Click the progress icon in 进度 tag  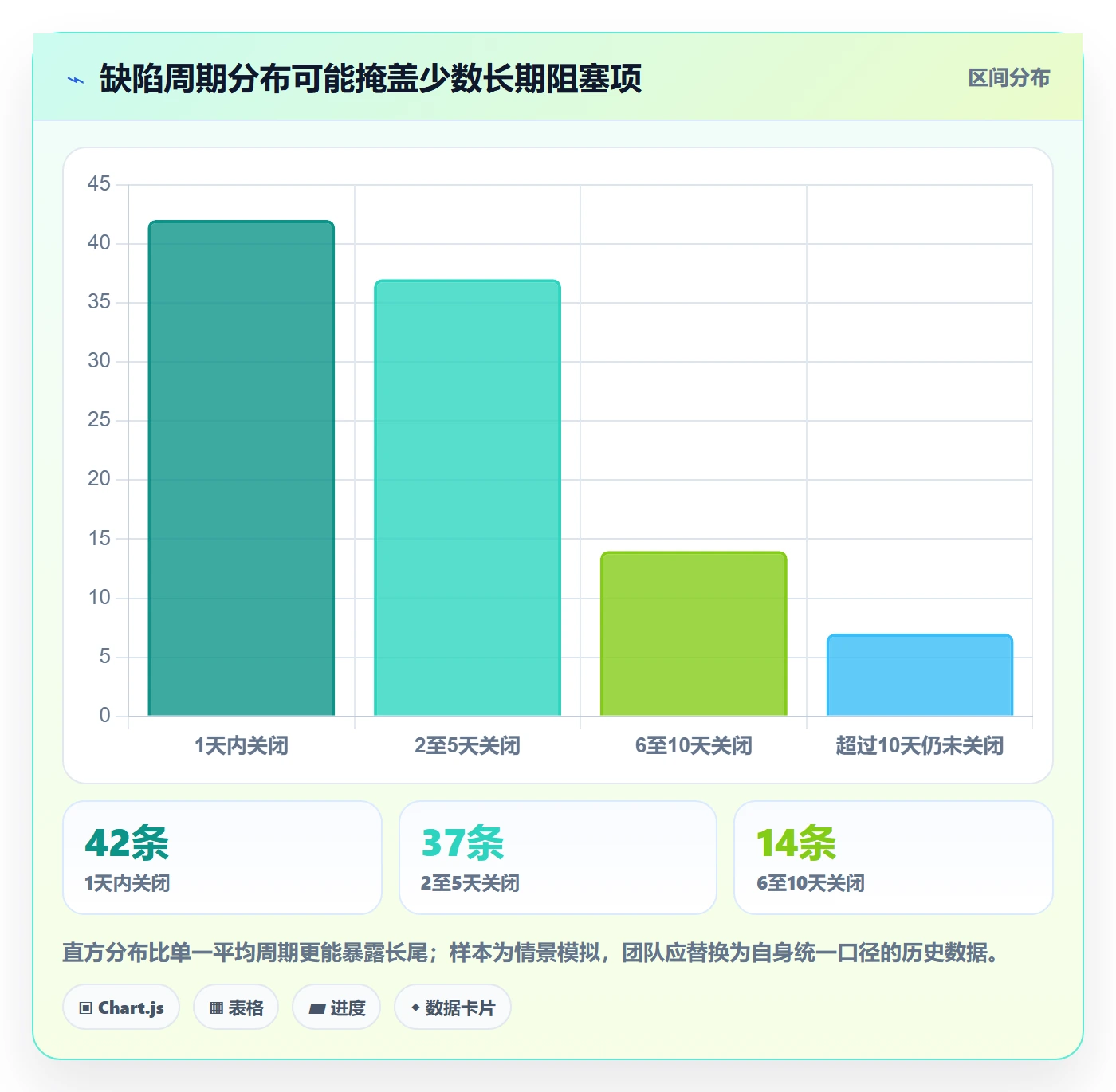pyautogui.click(x=317, y=1009)
